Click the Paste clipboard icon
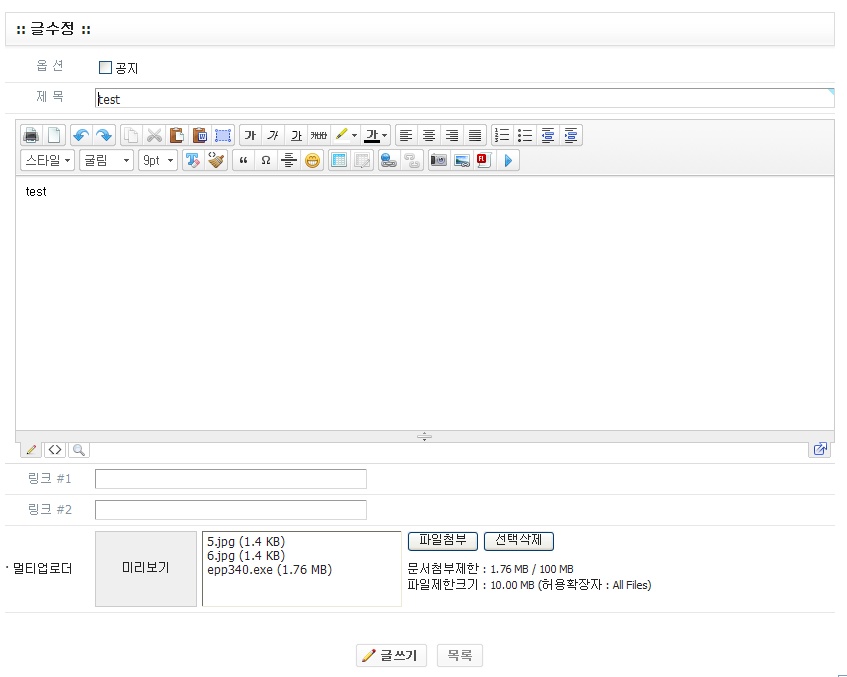 point(177,135)
